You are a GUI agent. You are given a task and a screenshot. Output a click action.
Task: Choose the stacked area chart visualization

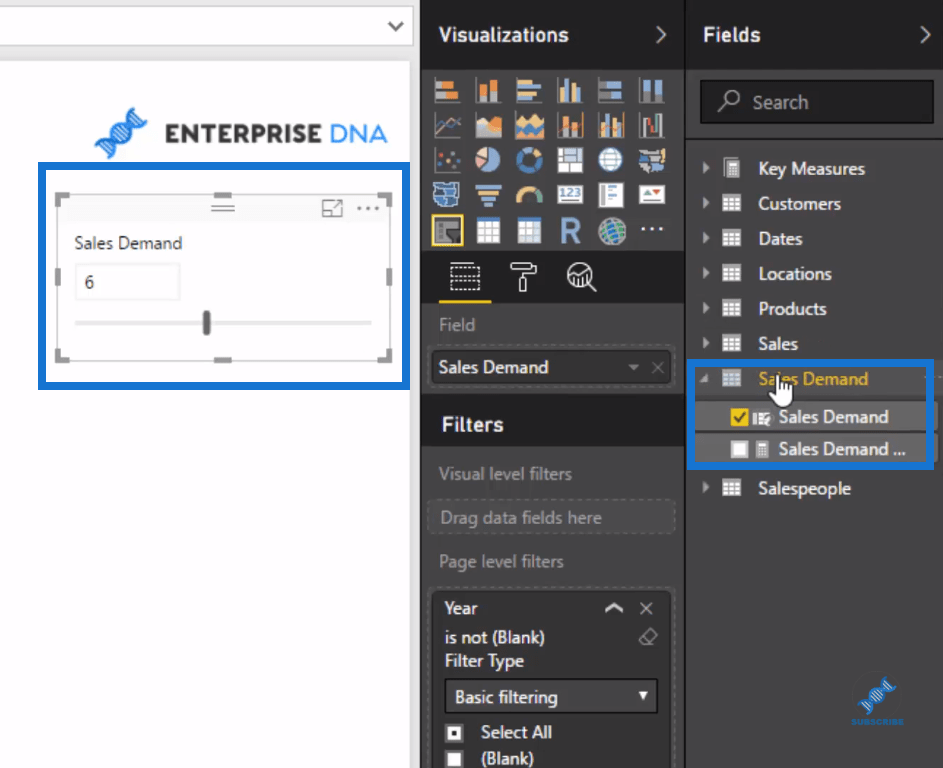pos(529,126)
